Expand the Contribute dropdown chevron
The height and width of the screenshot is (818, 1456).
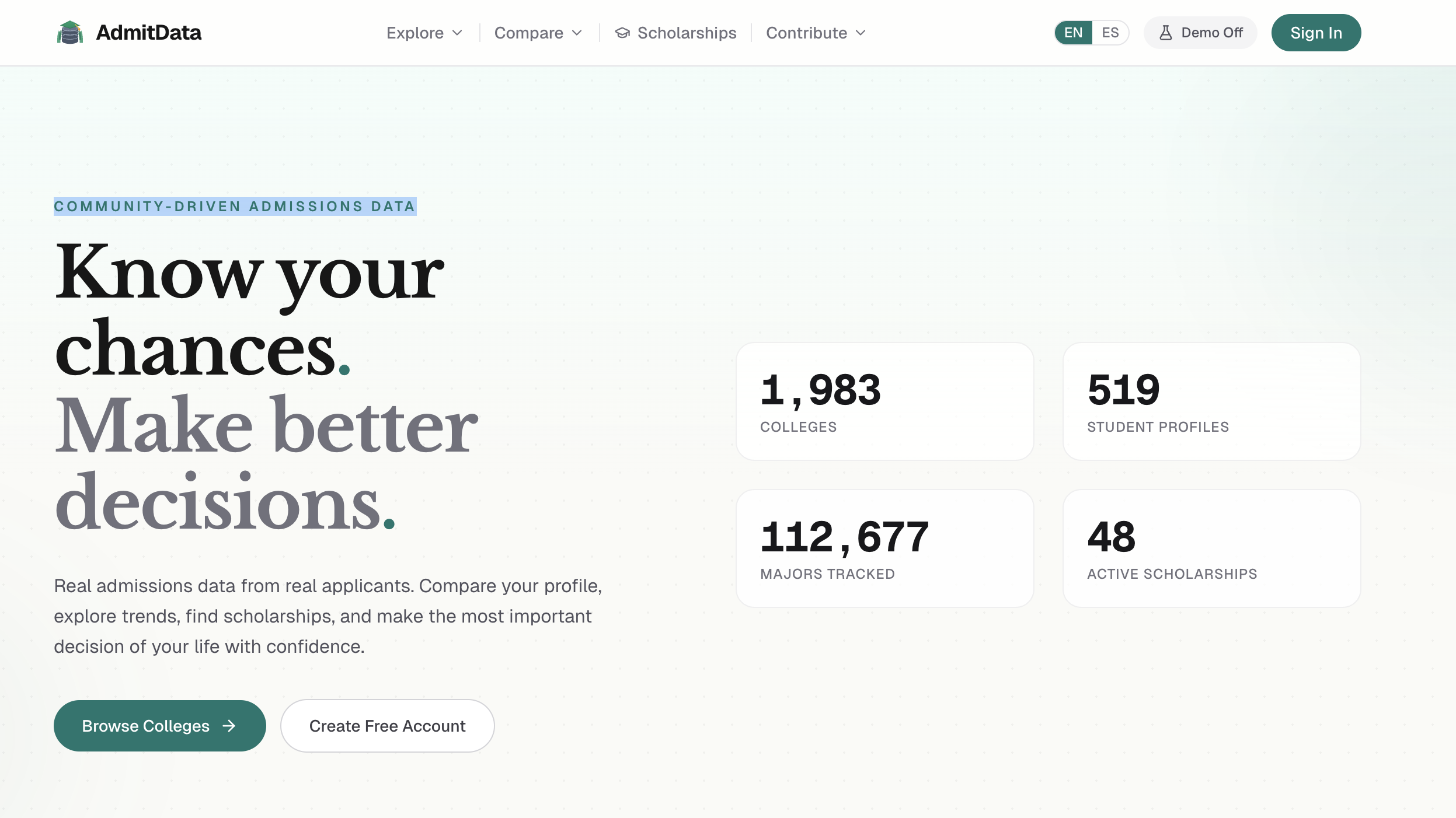[x=861, y=33]
